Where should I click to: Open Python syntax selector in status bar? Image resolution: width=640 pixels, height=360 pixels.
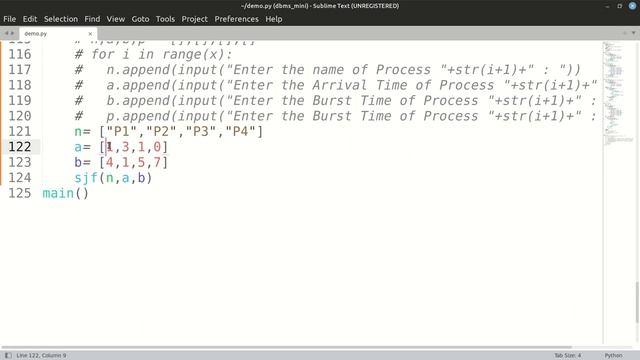click(x=613, y=356)
